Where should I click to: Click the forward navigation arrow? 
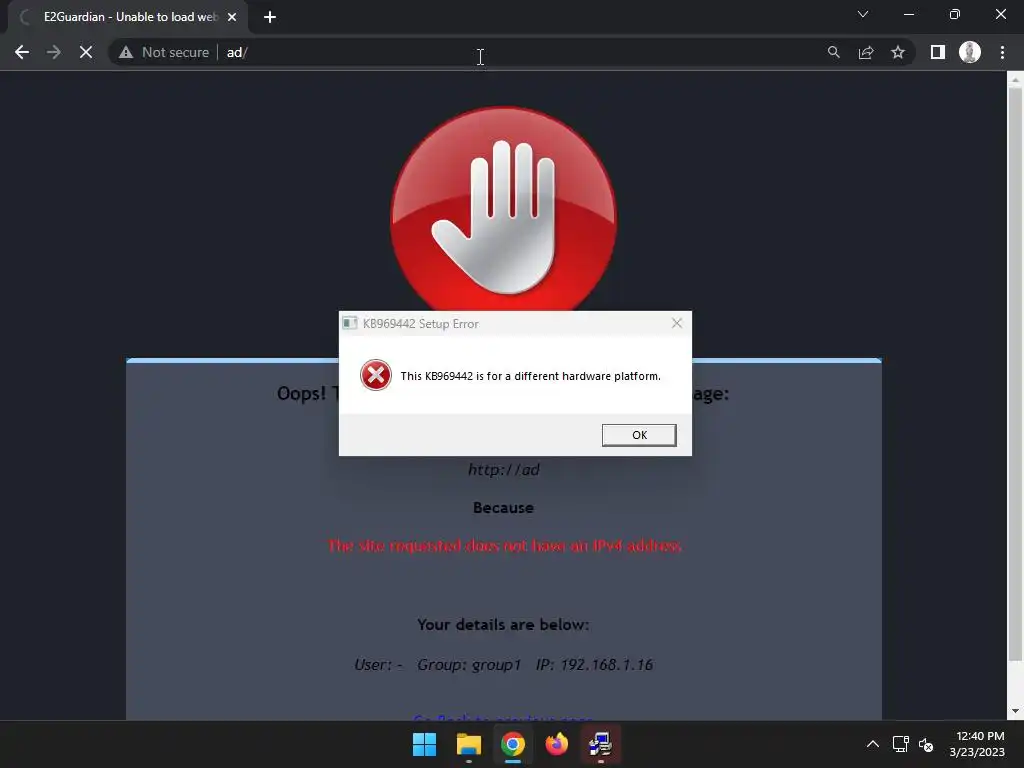pyautogui.click(x=54, y=52)
